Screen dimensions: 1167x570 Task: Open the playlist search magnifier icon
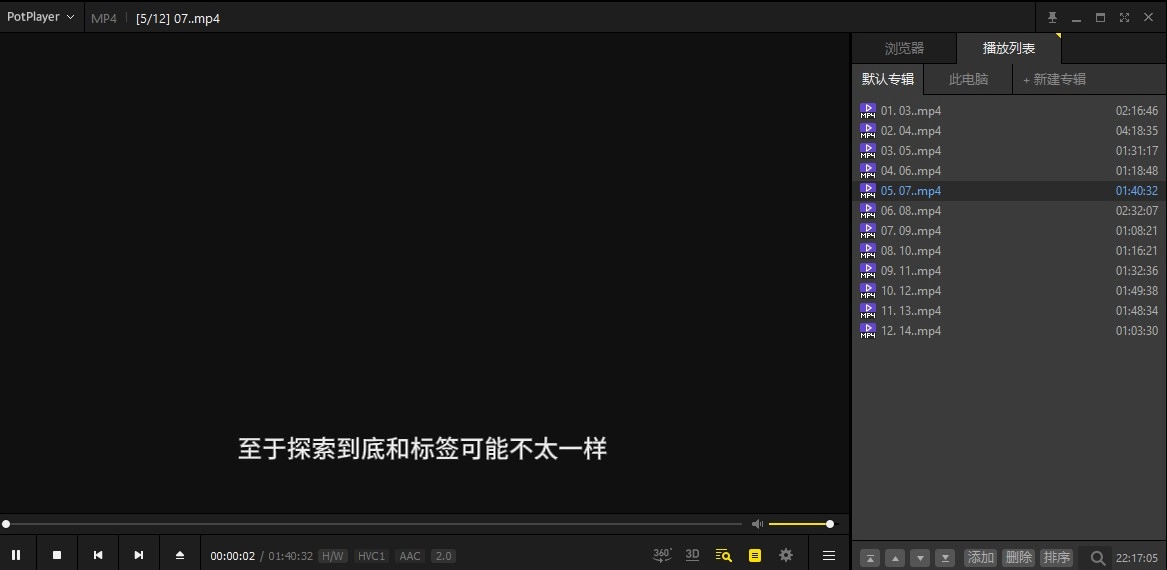[x=1097, y=557]
